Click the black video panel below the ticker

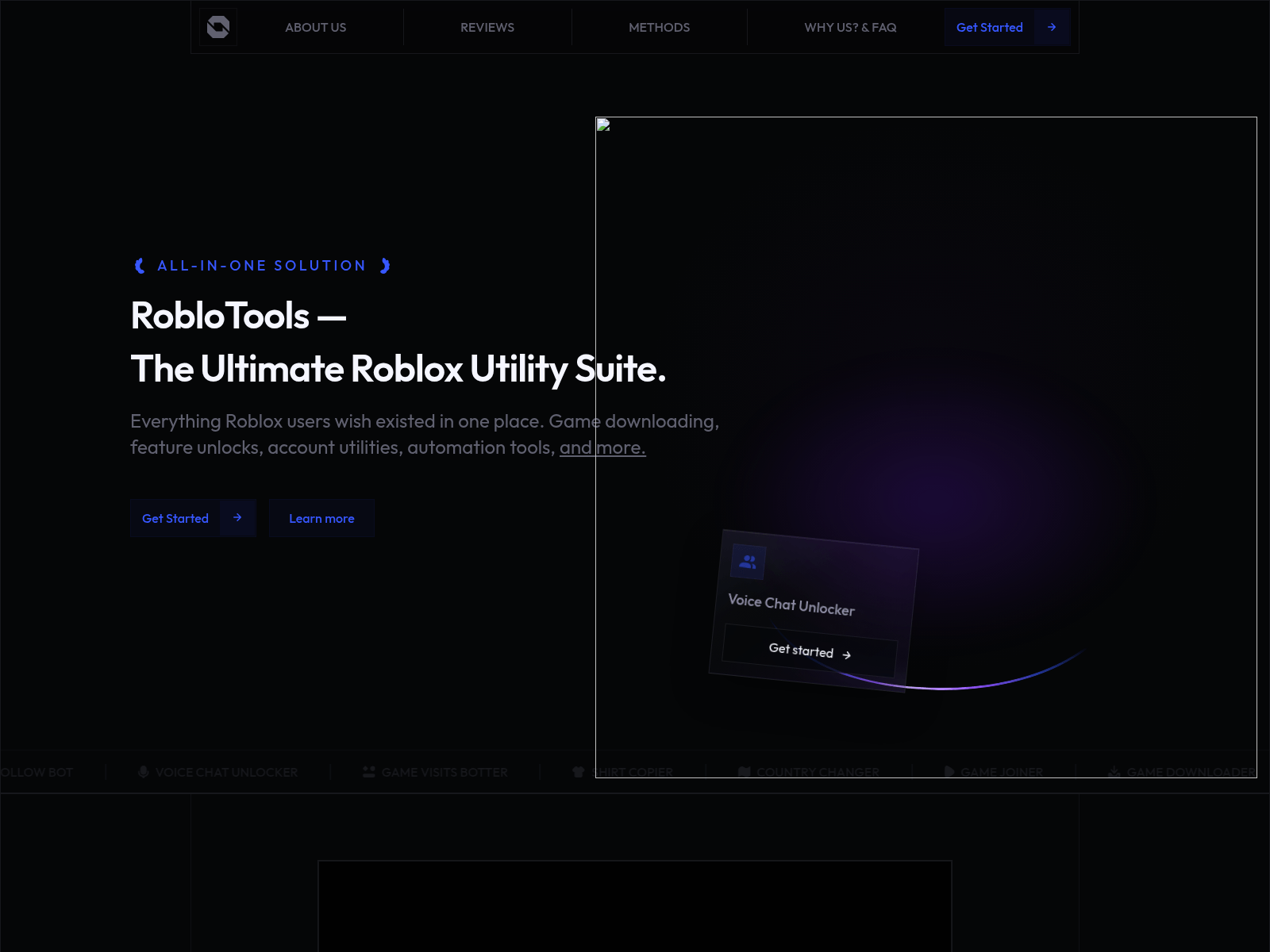click(635, 906)
